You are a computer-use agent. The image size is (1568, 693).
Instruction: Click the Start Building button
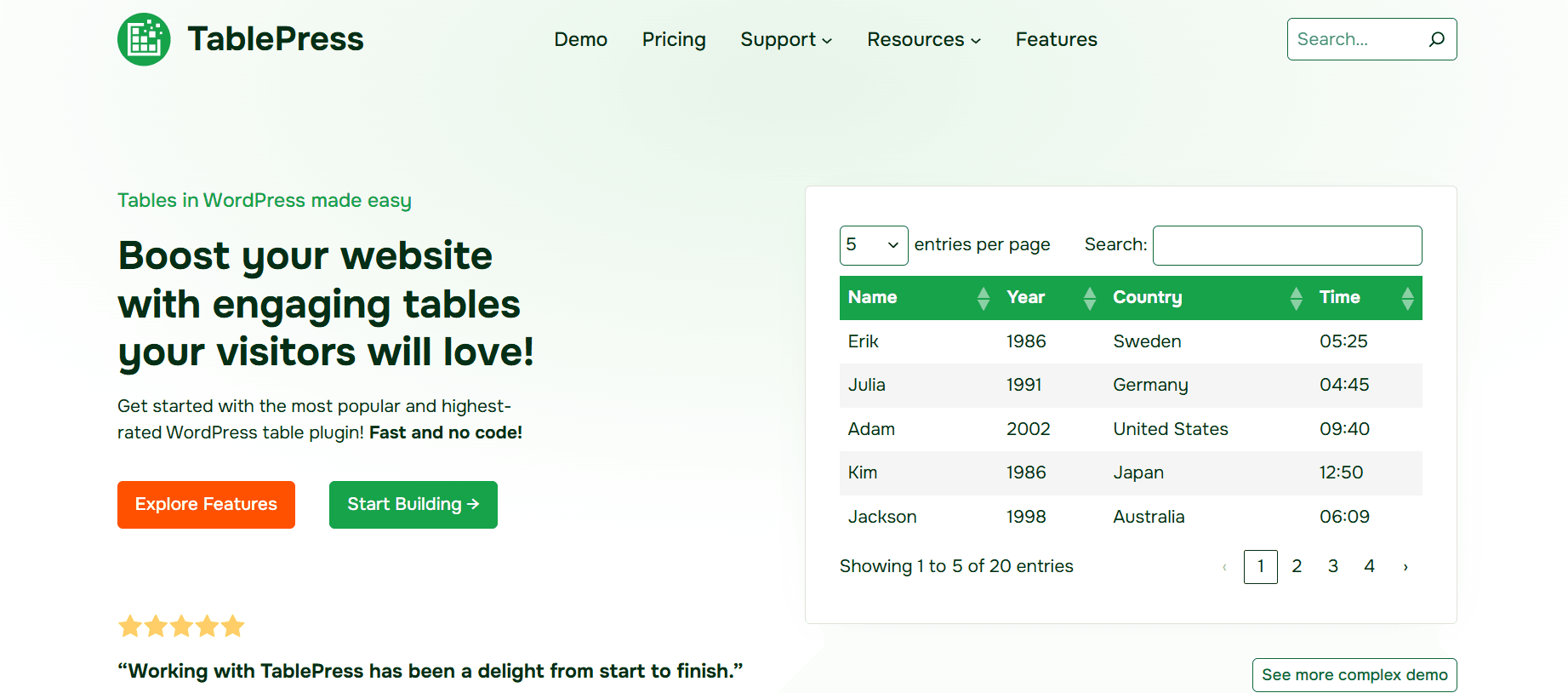tap(413, 505)
